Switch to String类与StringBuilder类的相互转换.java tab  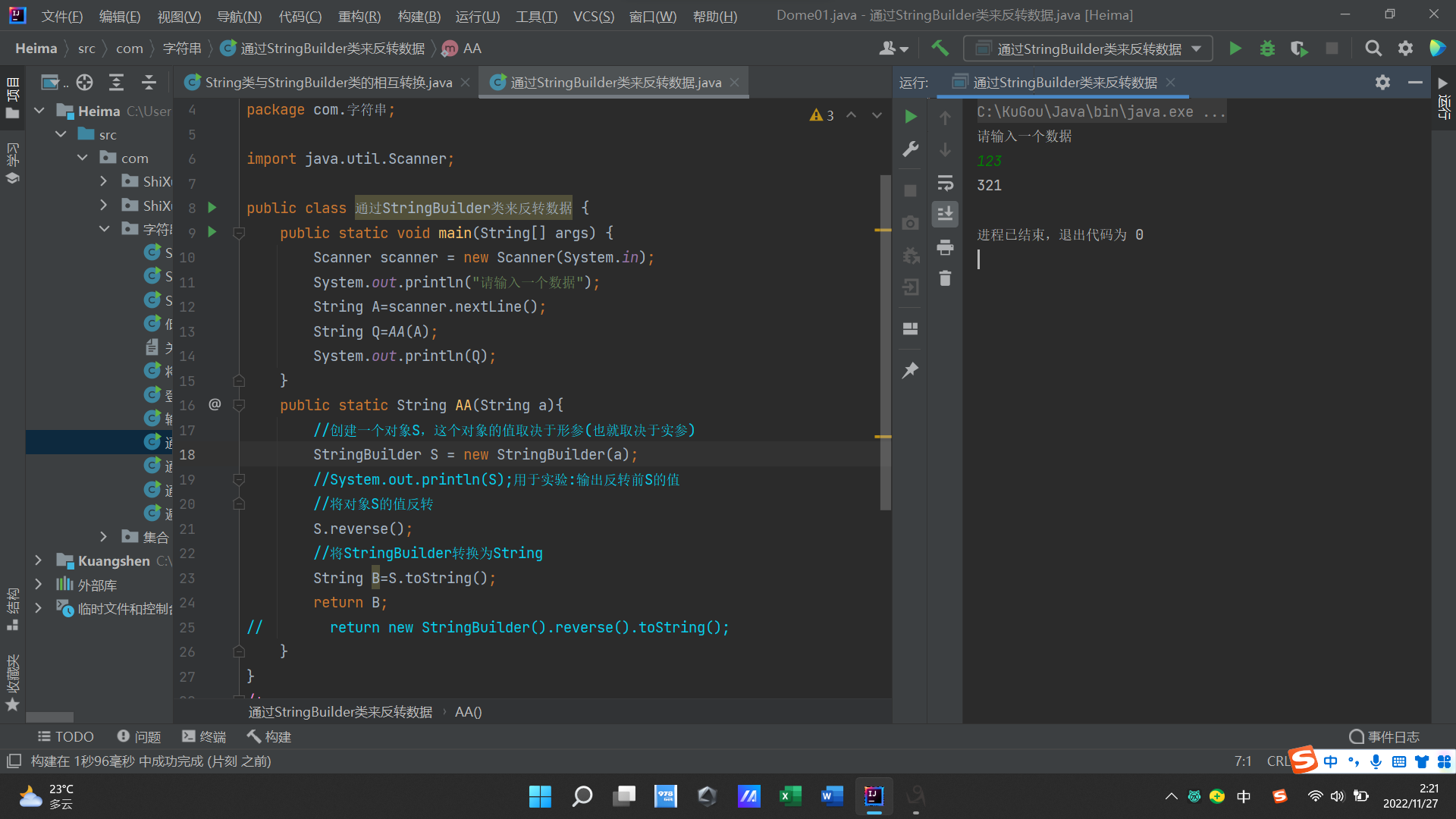pyautogui.click(x=328, y=82)
